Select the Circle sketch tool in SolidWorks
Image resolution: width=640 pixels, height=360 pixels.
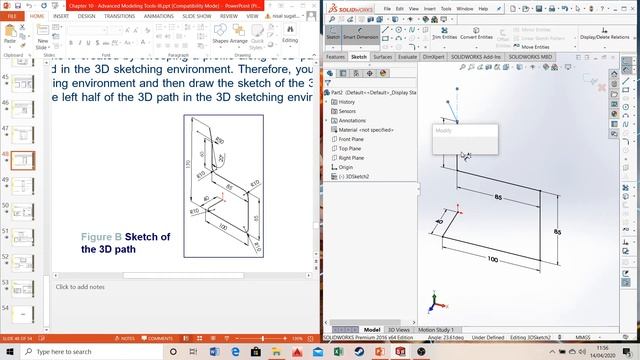pyautogui.click(x=398, y=30)
